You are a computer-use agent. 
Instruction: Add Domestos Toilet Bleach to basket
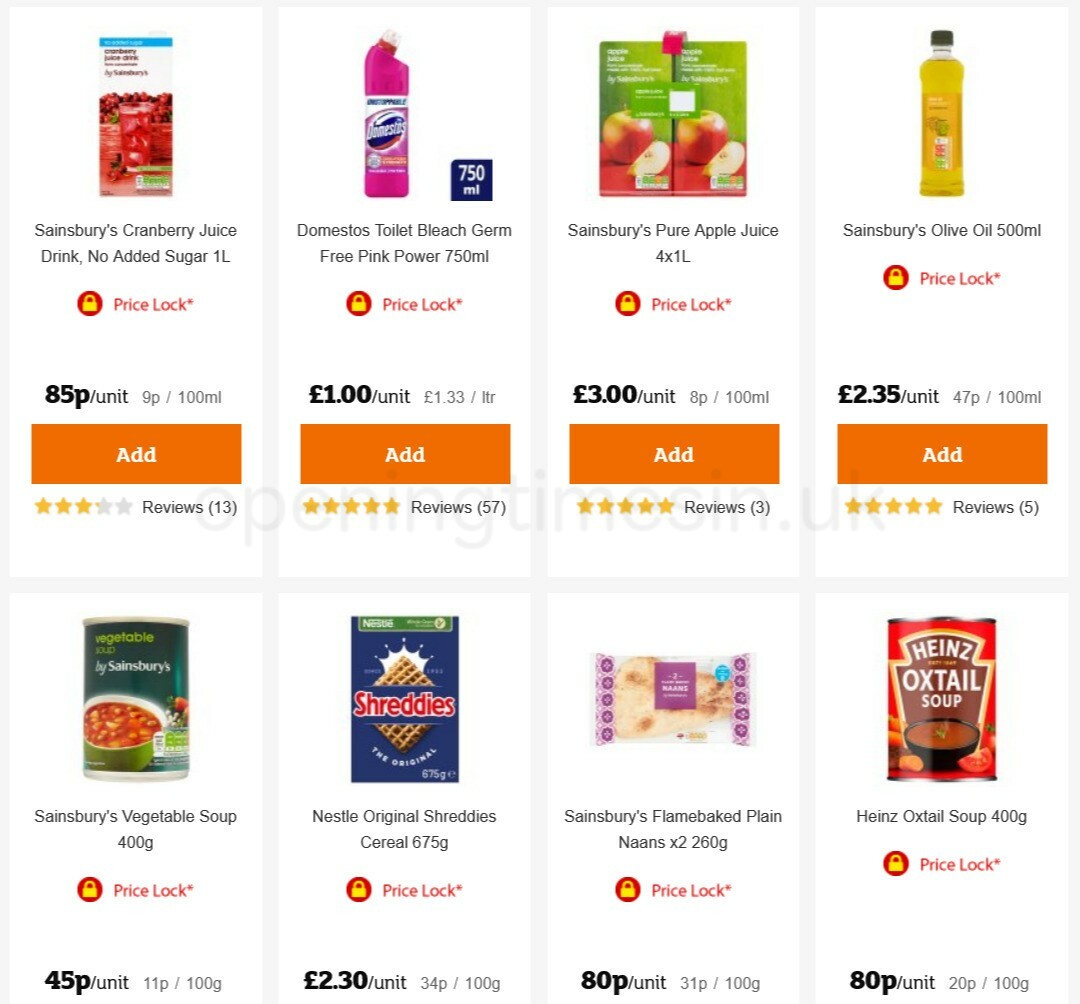coord(405,454)
